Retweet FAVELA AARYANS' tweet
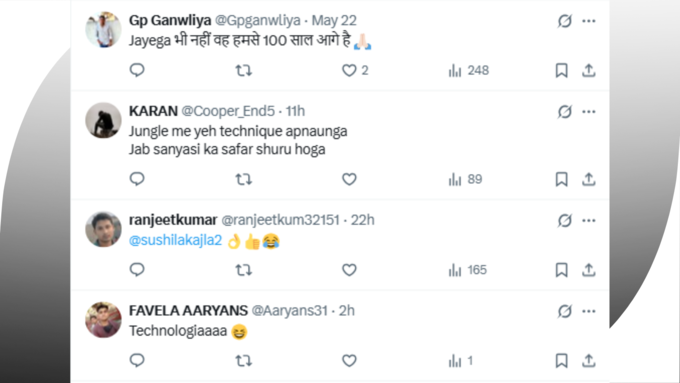680x383 pixels. (243, 360)
